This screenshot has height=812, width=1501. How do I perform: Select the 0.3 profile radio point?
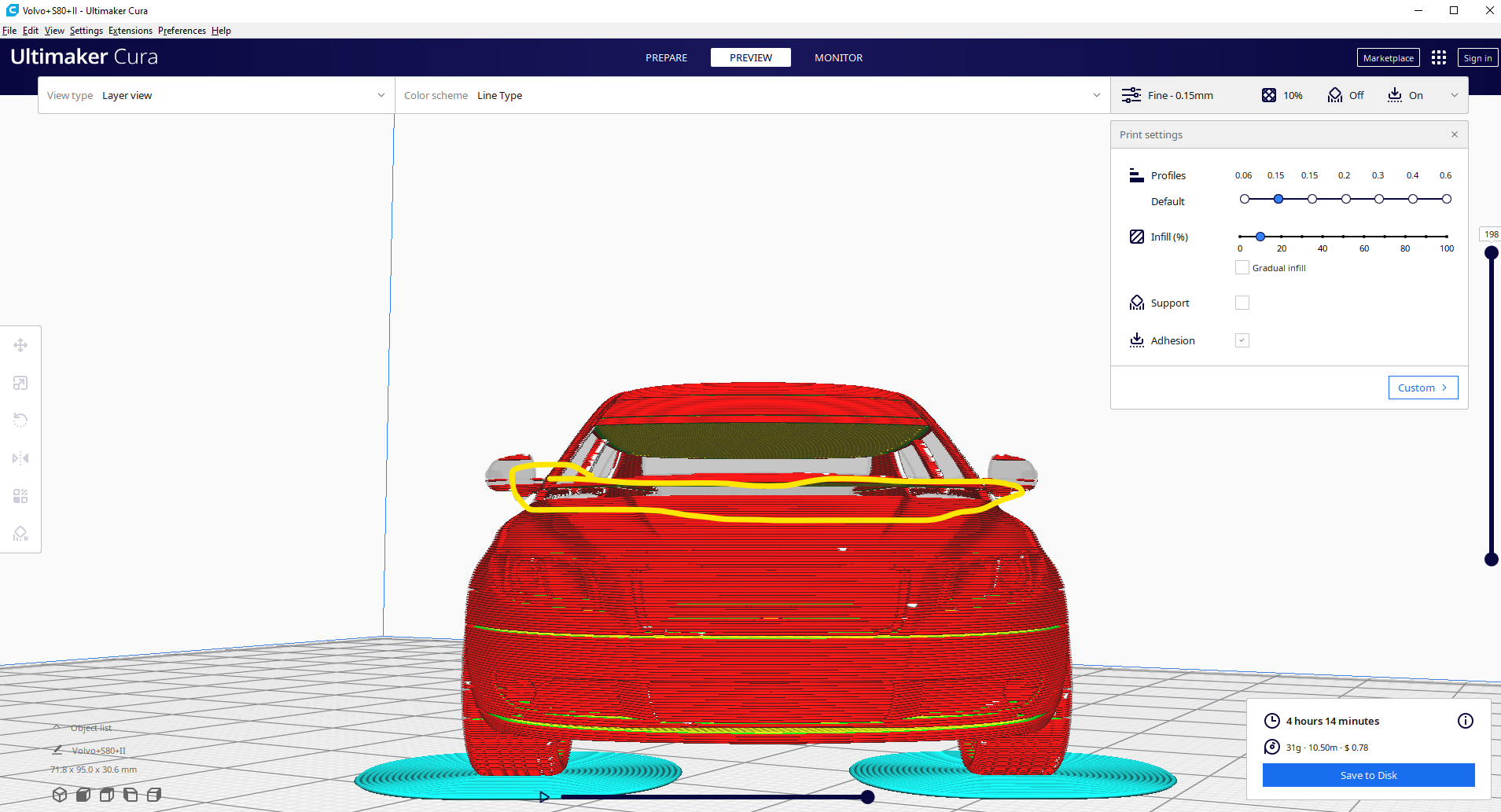1379,199
